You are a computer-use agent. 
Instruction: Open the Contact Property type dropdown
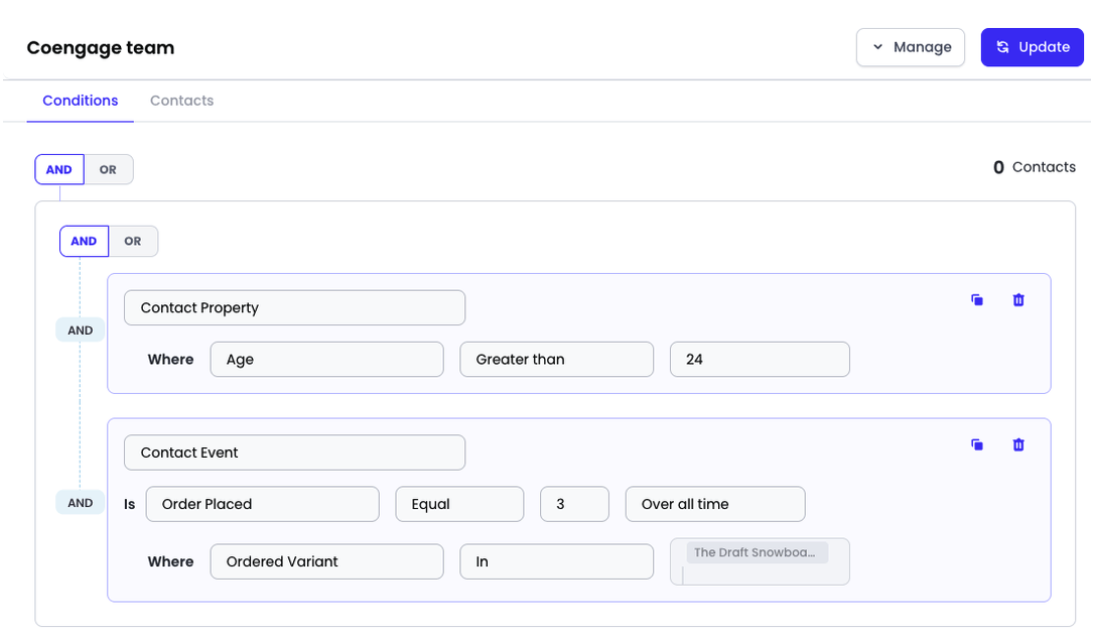294,308
